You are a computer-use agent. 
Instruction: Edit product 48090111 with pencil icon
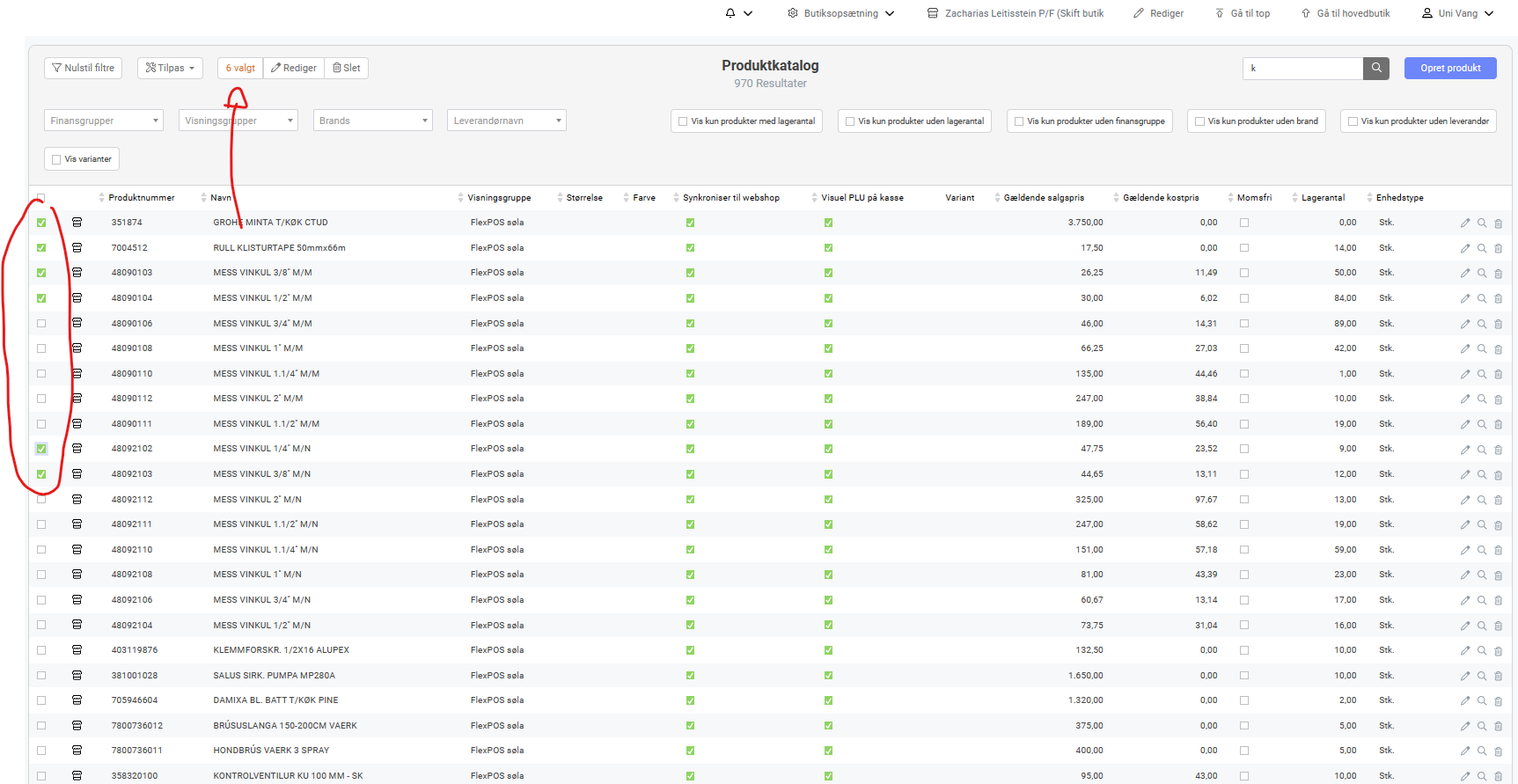coord(1465,424)
